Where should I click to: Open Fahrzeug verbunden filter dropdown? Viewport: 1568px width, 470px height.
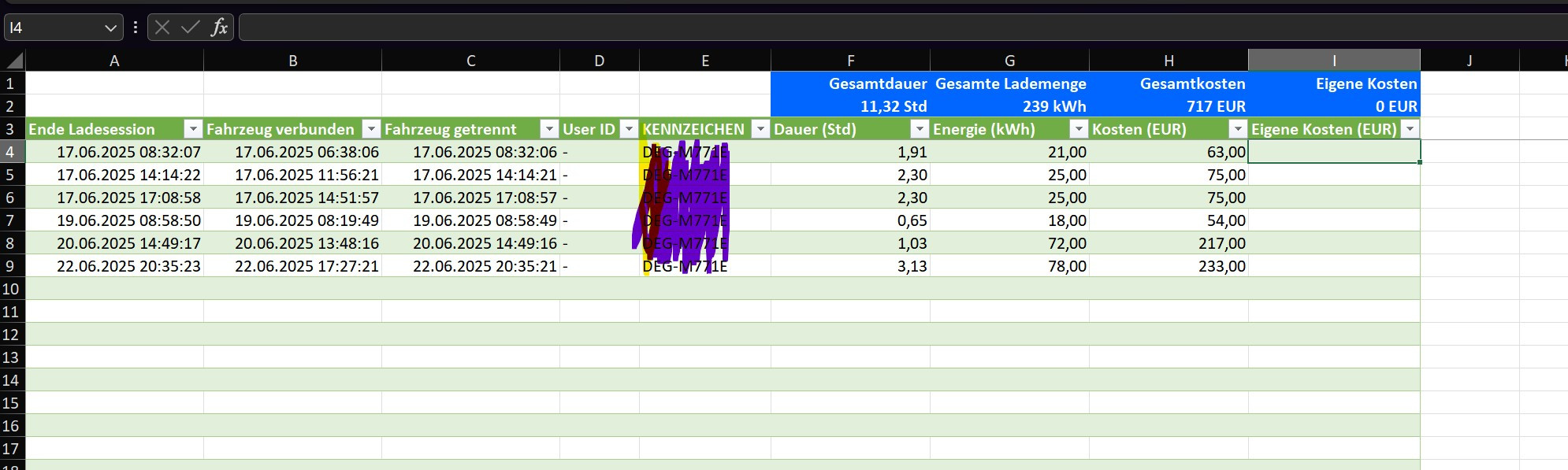point(371,129)
